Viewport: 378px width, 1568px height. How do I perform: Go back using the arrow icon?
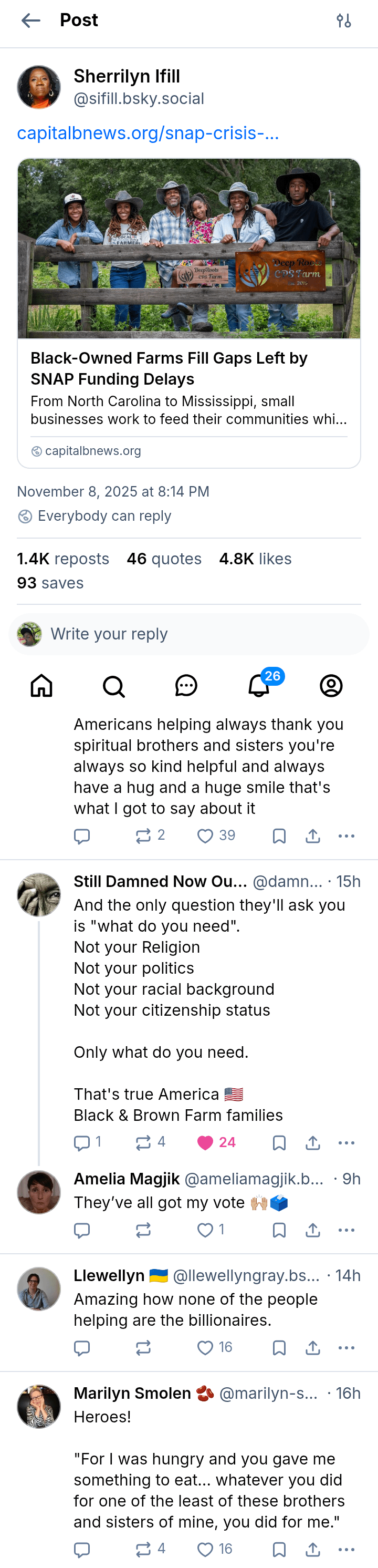tap(30, 20)
